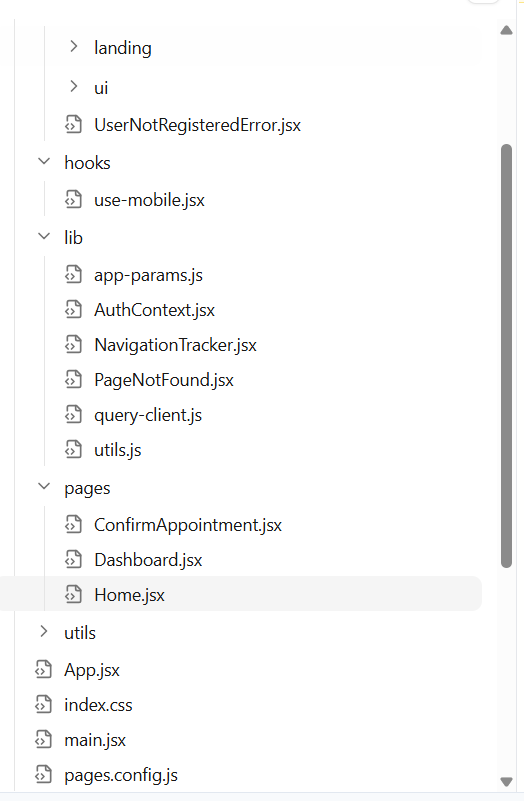Image resolution: width=524 pixels, height=801 pixels.
Task: Click the NavigationTracker.jsx file icon
Action: click(x=73, y=345)
